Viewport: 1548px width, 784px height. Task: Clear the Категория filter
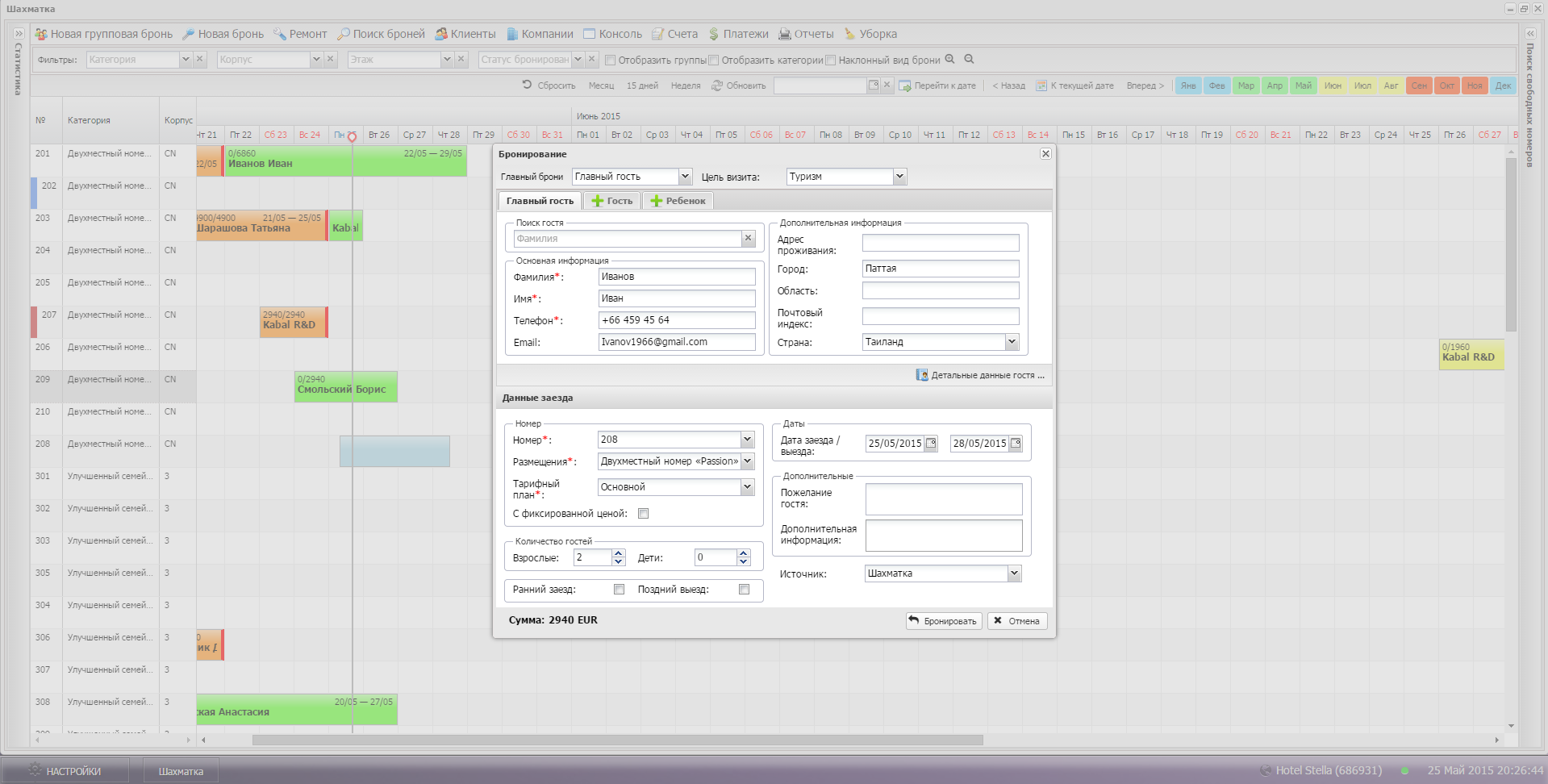click(x=200, y=59)
